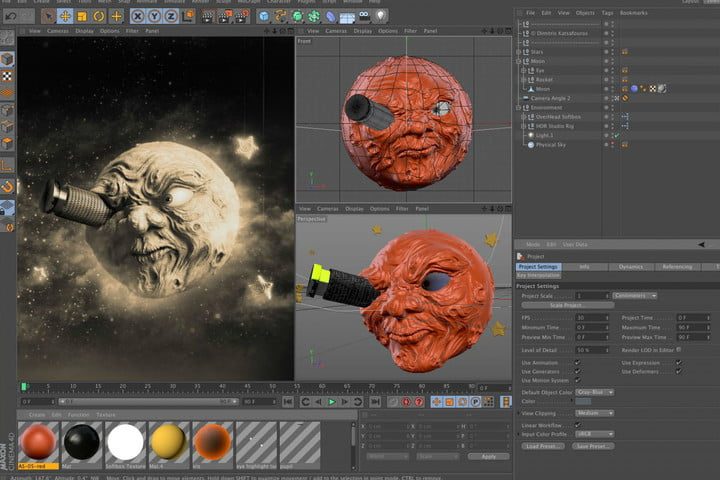
Task: Select the Live Selection arrow tool
Action: tap(48, 17)
